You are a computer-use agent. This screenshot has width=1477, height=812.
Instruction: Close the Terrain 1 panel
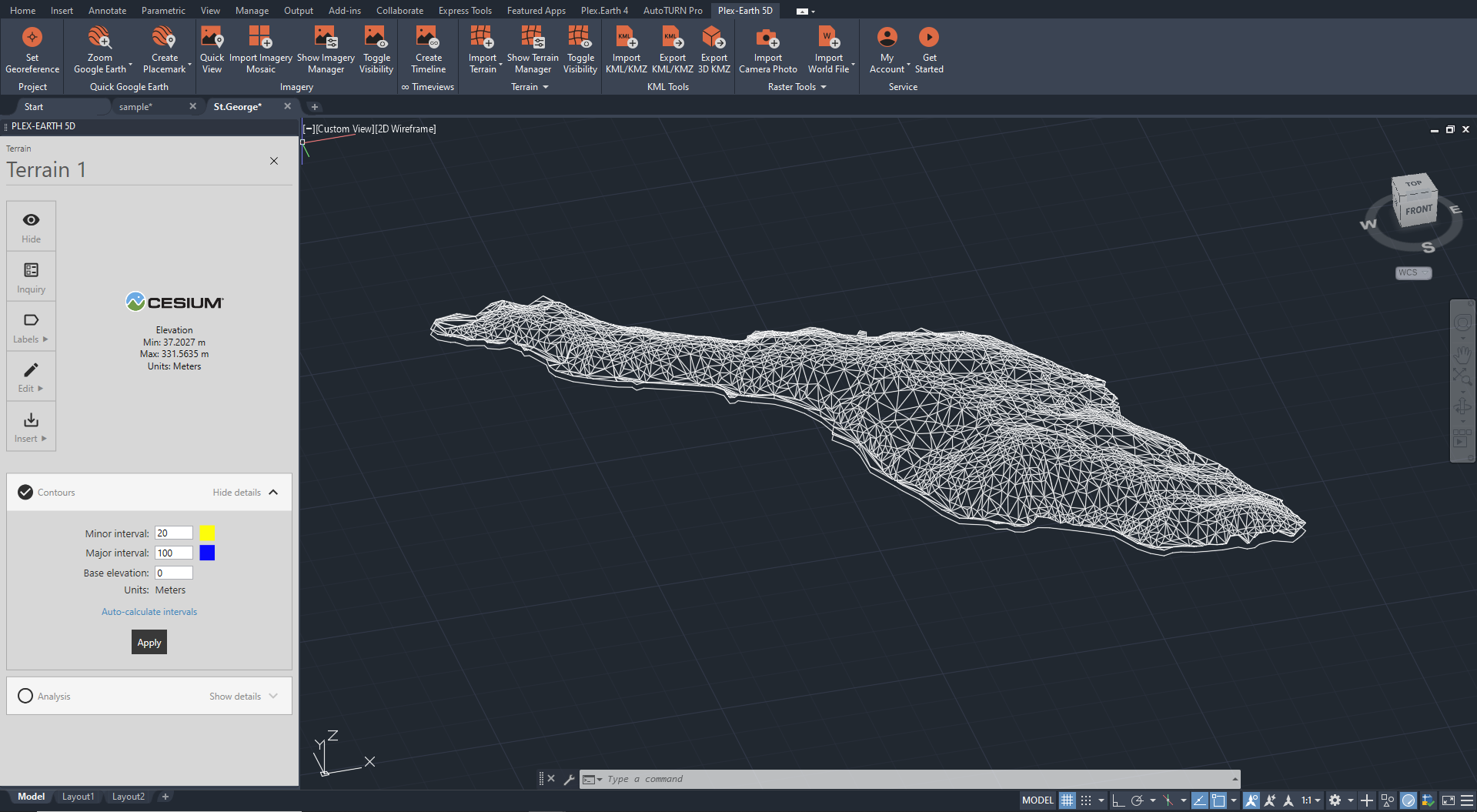tap(274, 161)
